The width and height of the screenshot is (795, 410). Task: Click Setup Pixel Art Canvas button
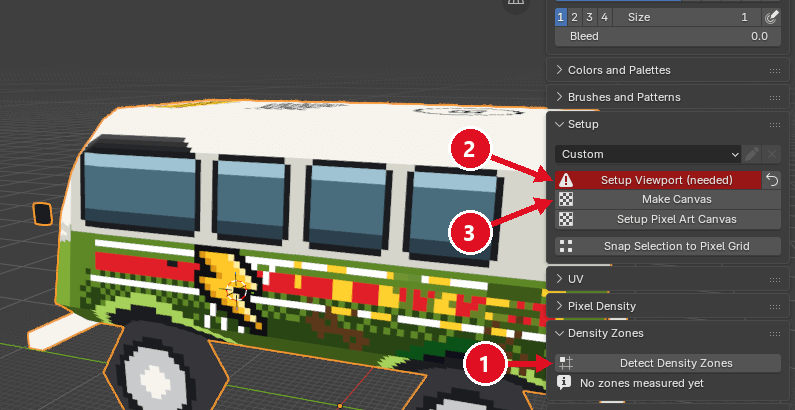tap(668, 219)
